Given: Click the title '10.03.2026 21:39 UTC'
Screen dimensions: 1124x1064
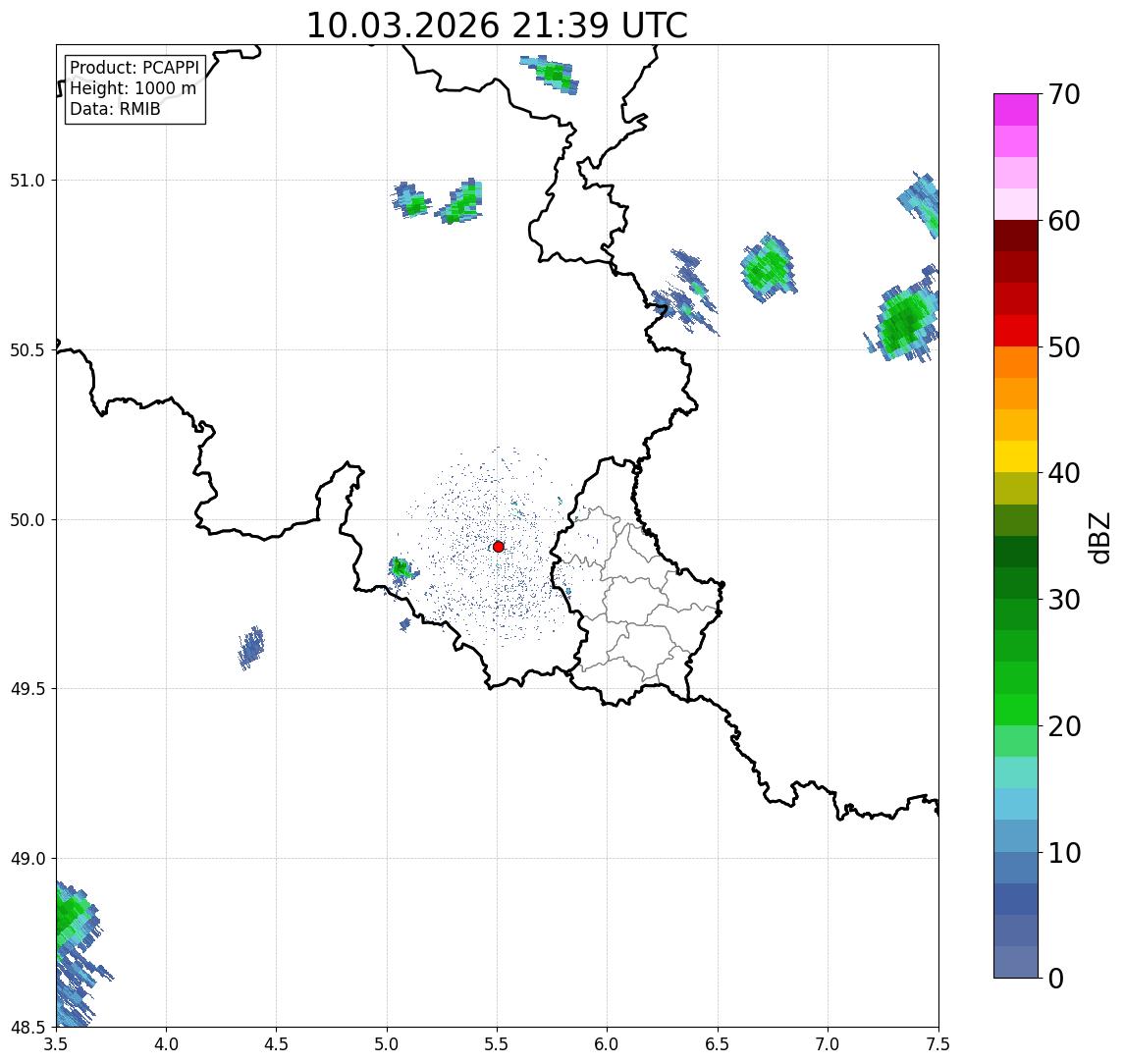Looking at the screenshot, I should click(497, 26).
